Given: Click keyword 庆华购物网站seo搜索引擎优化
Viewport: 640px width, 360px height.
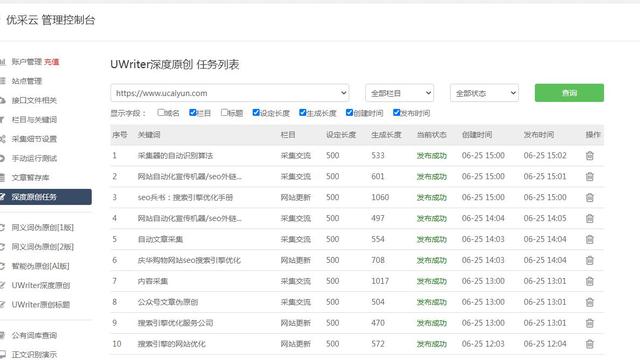Looking at the screenshot, I should (189, 260).
